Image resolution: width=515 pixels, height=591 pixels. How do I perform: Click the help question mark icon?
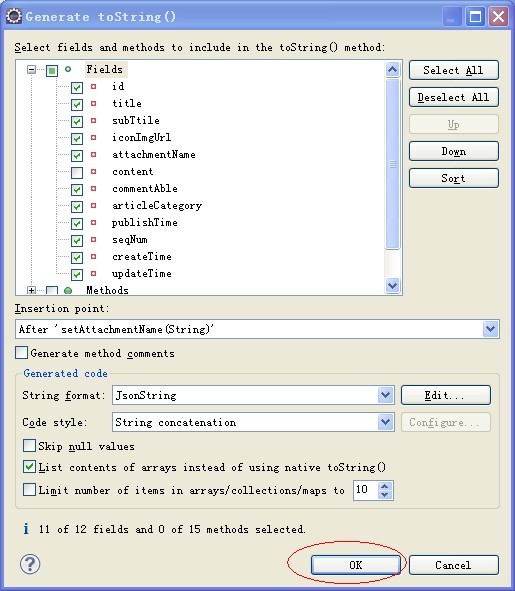pyautogui.click(x=30, y=564)
